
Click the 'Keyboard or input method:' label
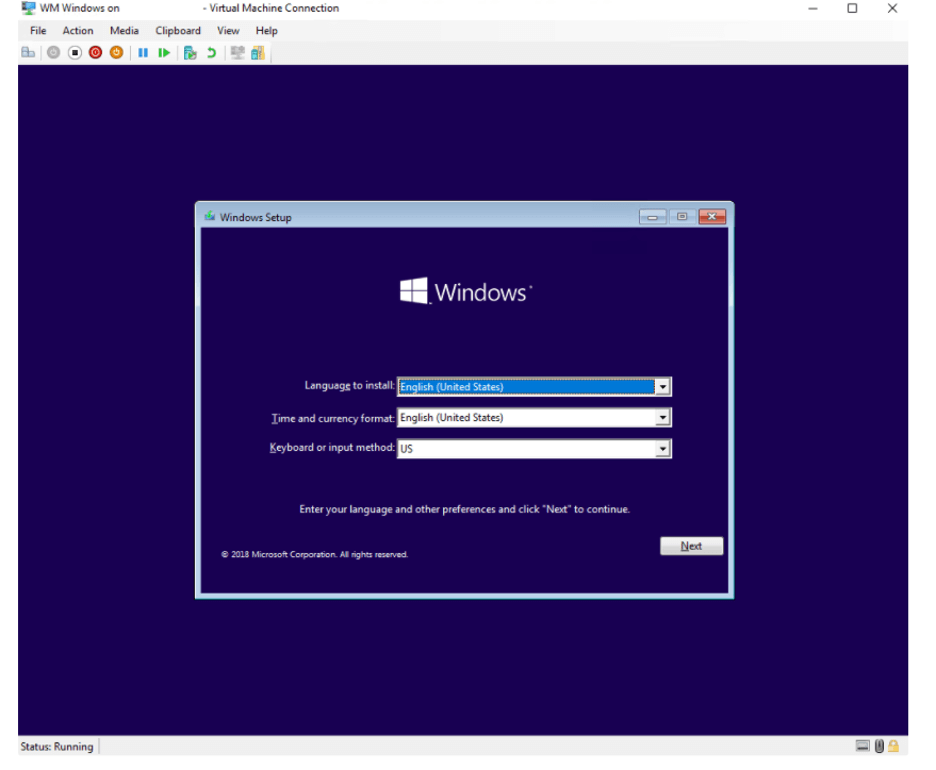pyautogui.click(x=332, y=447)
